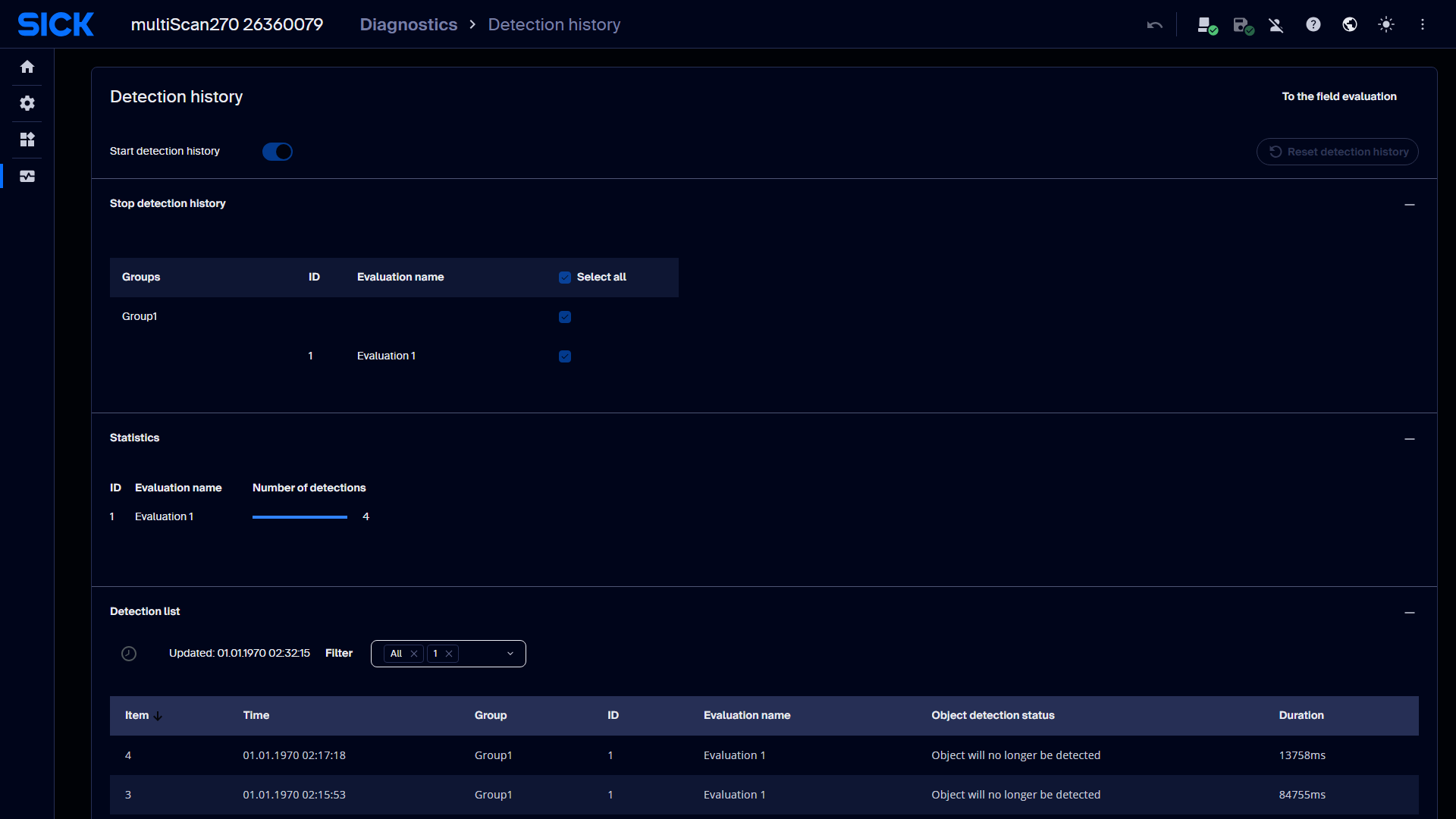Click the undo arrow in top bar

pos(1155,25)
